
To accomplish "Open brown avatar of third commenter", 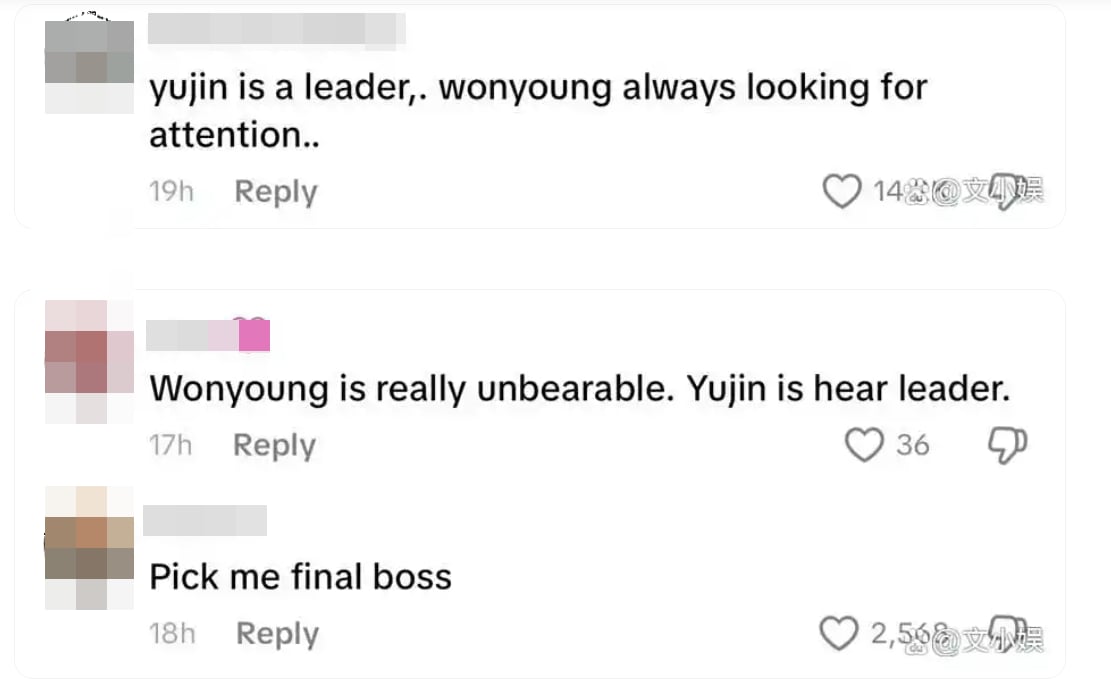I will tap(89, 548).
